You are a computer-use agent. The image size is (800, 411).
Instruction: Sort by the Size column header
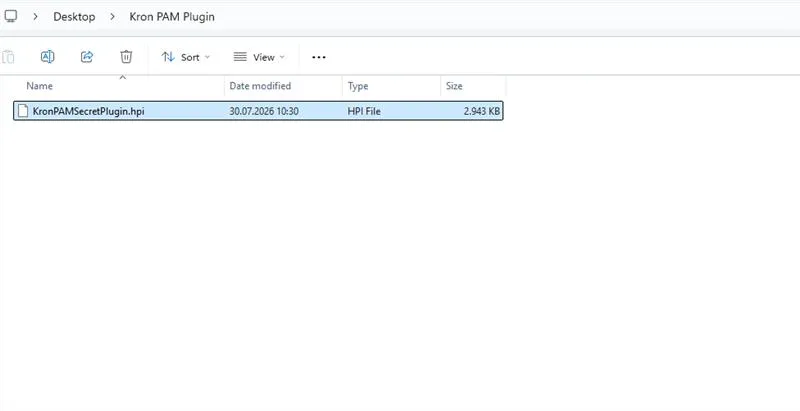point(454,86)
